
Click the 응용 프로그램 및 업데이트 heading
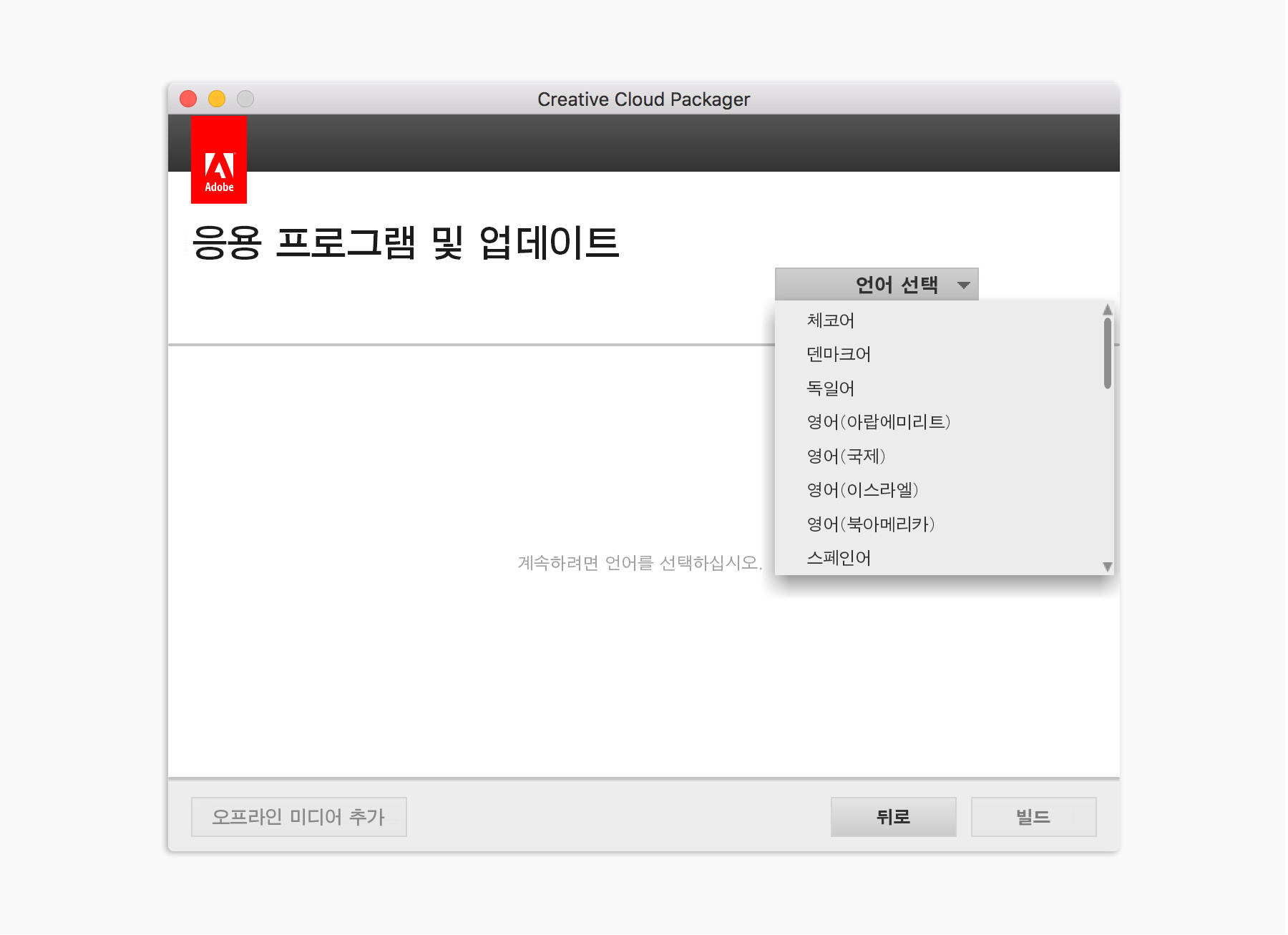click(405, 243)
